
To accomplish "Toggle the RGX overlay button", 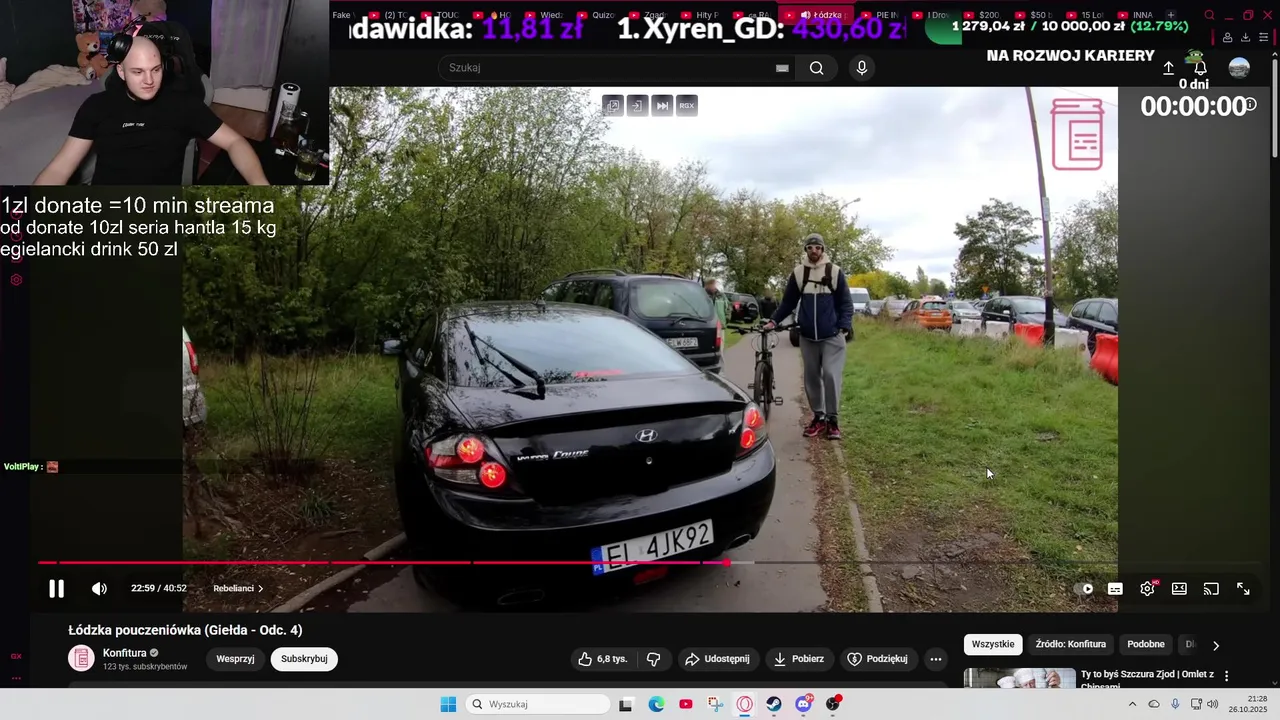I will point(687,105).
